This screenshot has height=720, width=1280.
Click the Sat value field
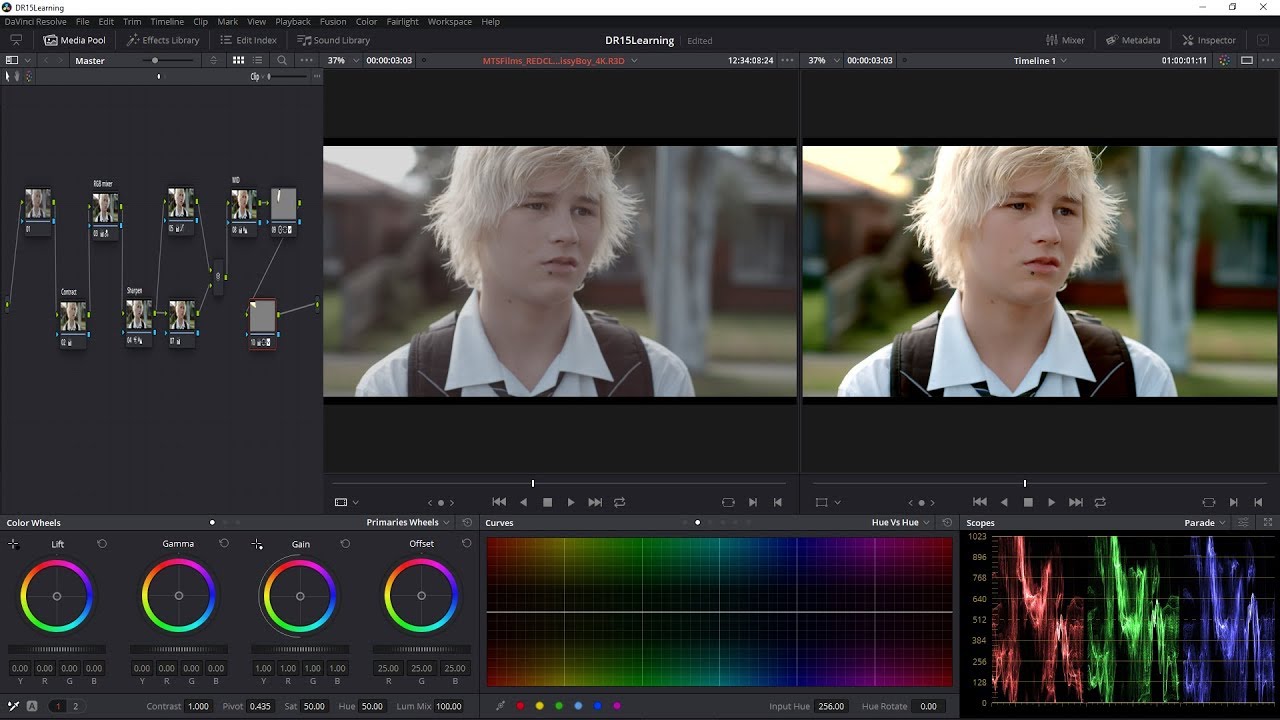[314, 706]
